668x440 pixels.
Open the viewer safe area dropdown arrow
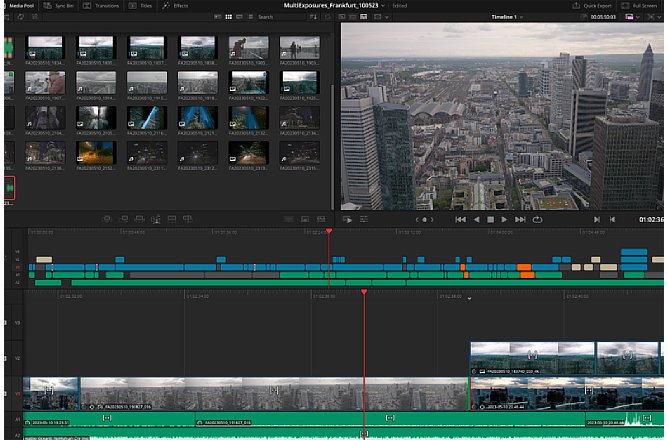click(387, 17)
